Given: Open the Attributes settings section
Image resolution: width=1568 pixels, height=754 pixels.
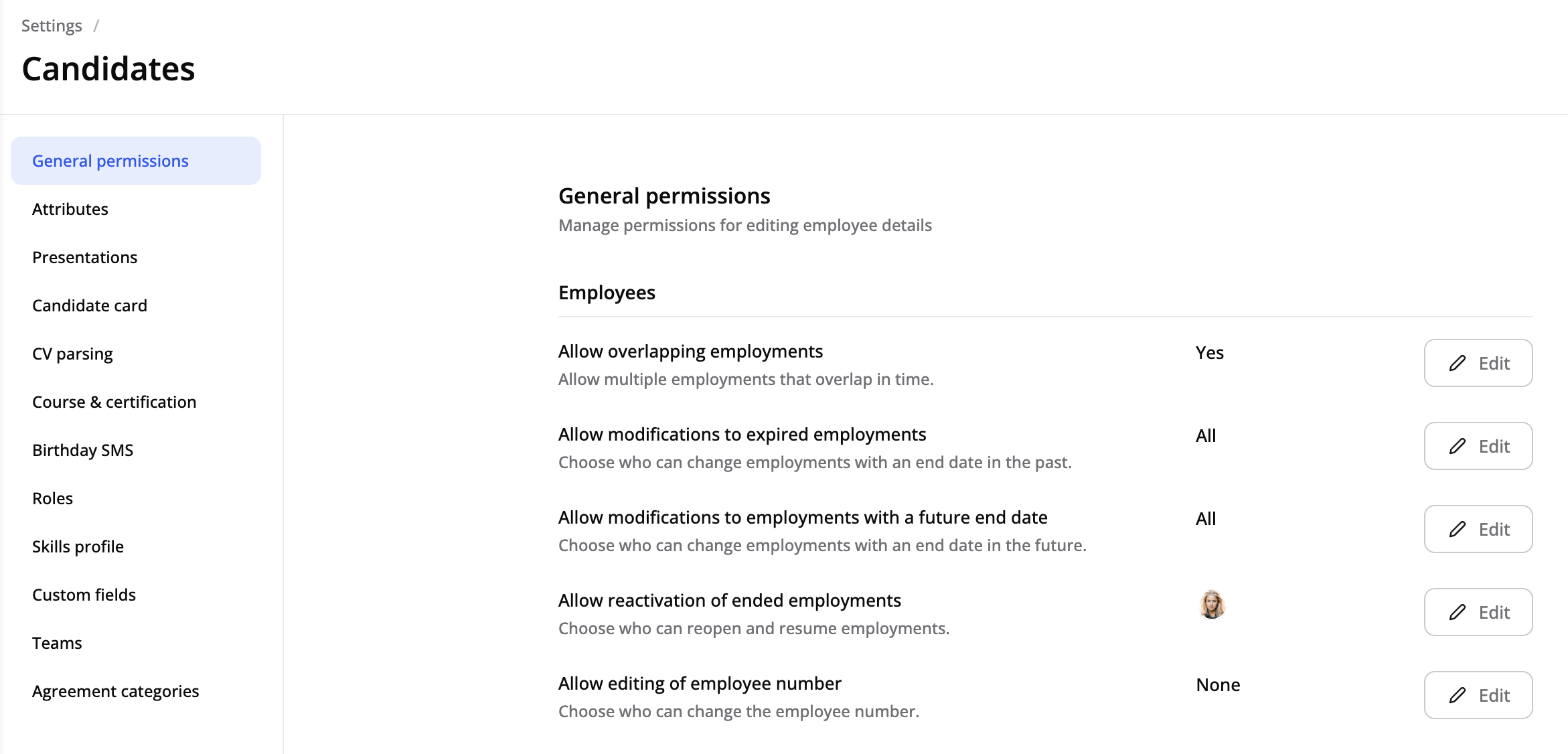Looking at the screenshot, I should tap(70, 209).
